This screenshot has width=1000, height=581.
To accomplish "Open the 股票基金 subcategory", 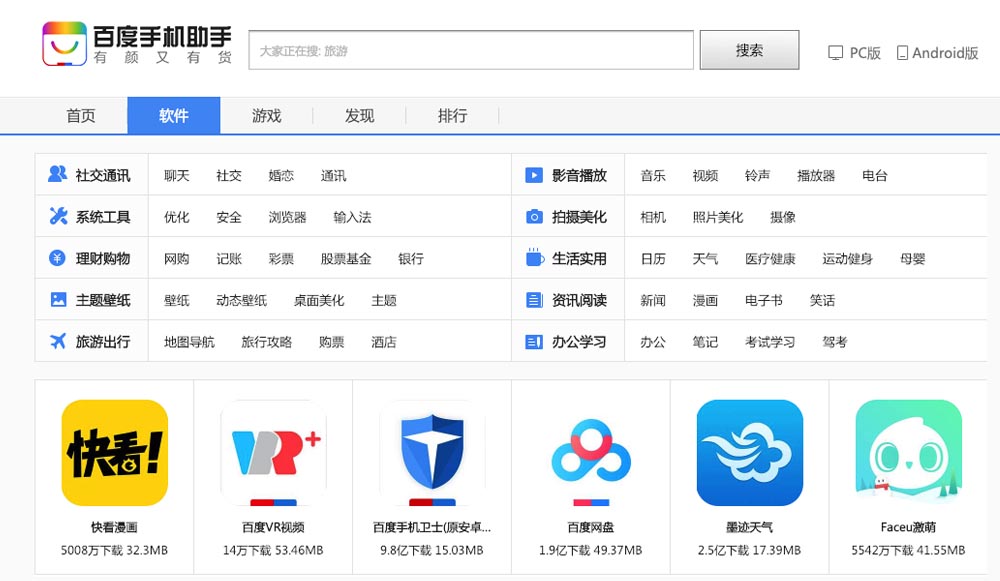I will (346, 258).
